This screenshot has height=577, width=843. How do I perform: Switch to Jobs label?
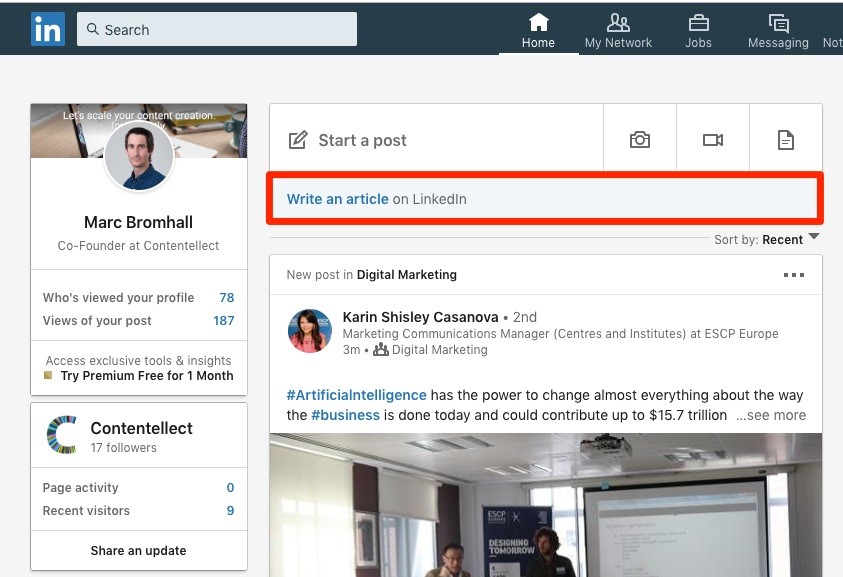point(698,42)
